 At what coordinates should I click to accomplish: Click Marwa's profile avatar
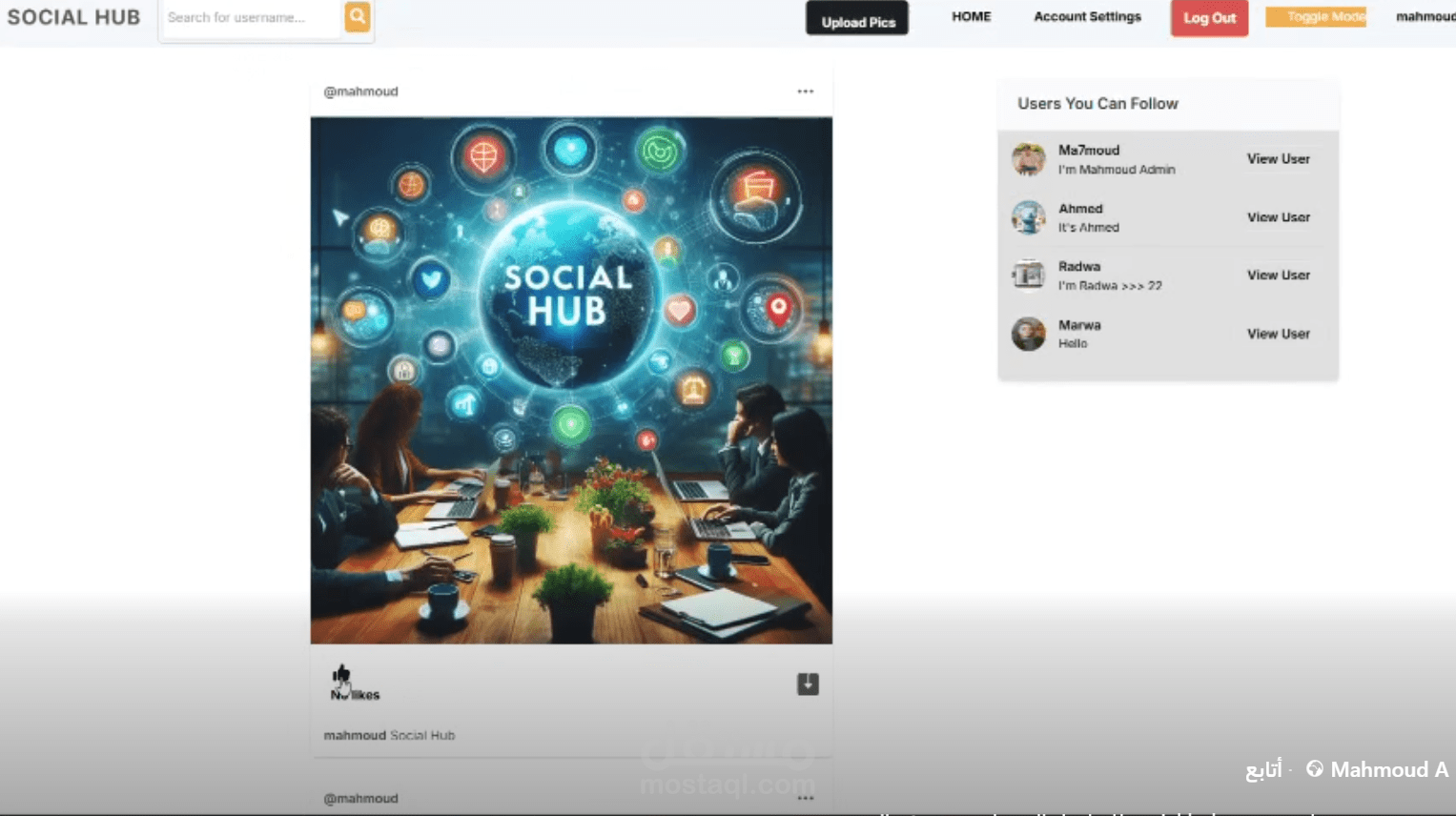[1029, 334]
